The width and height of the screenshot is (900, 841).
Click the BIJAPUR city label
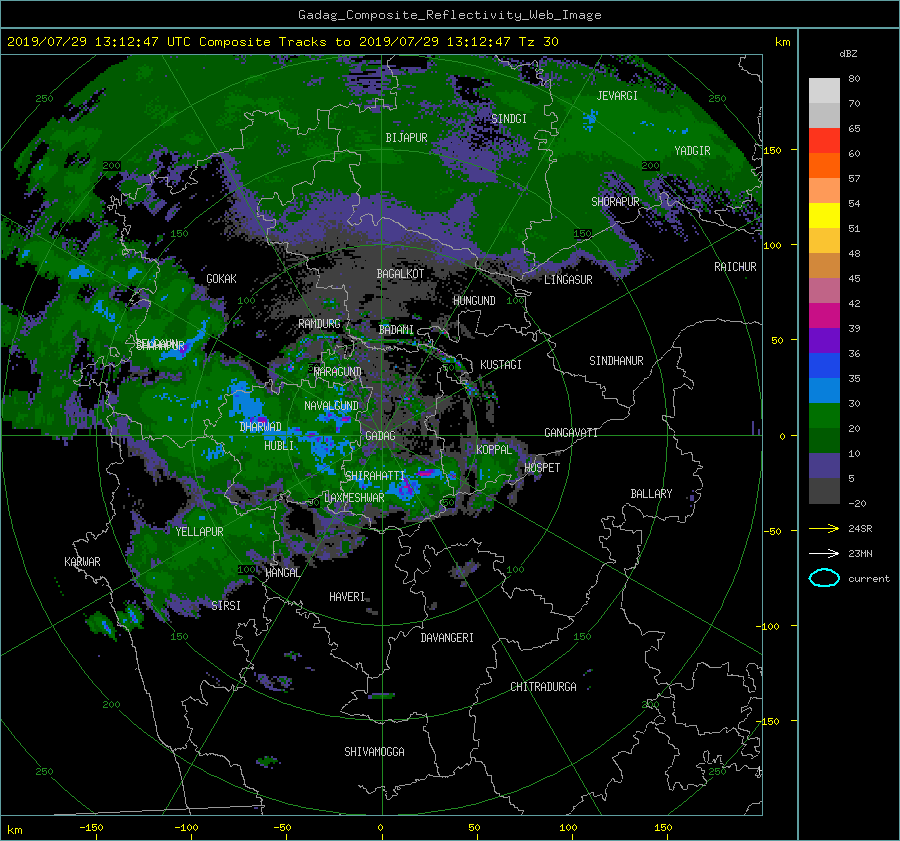click(x=406, y=138)
